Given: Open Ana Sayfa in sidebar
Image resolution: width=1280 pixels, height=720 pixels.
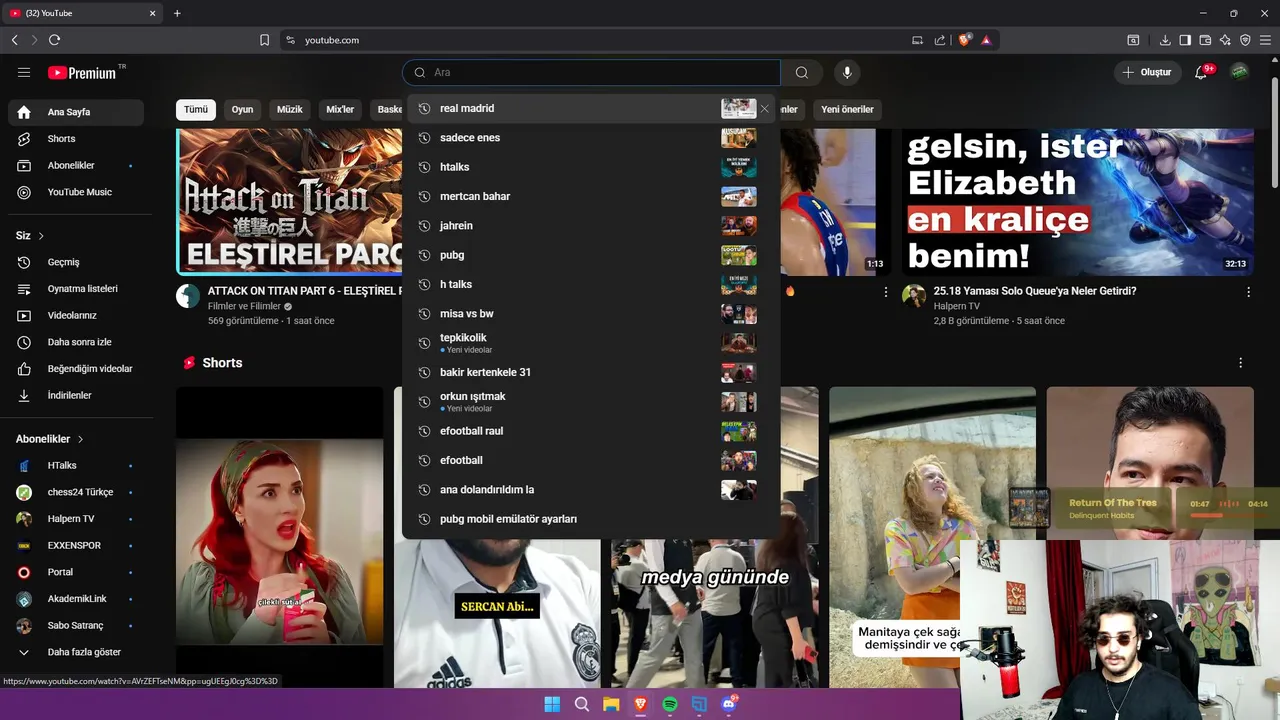Looking at the screenshot, I should pos(76,112).
